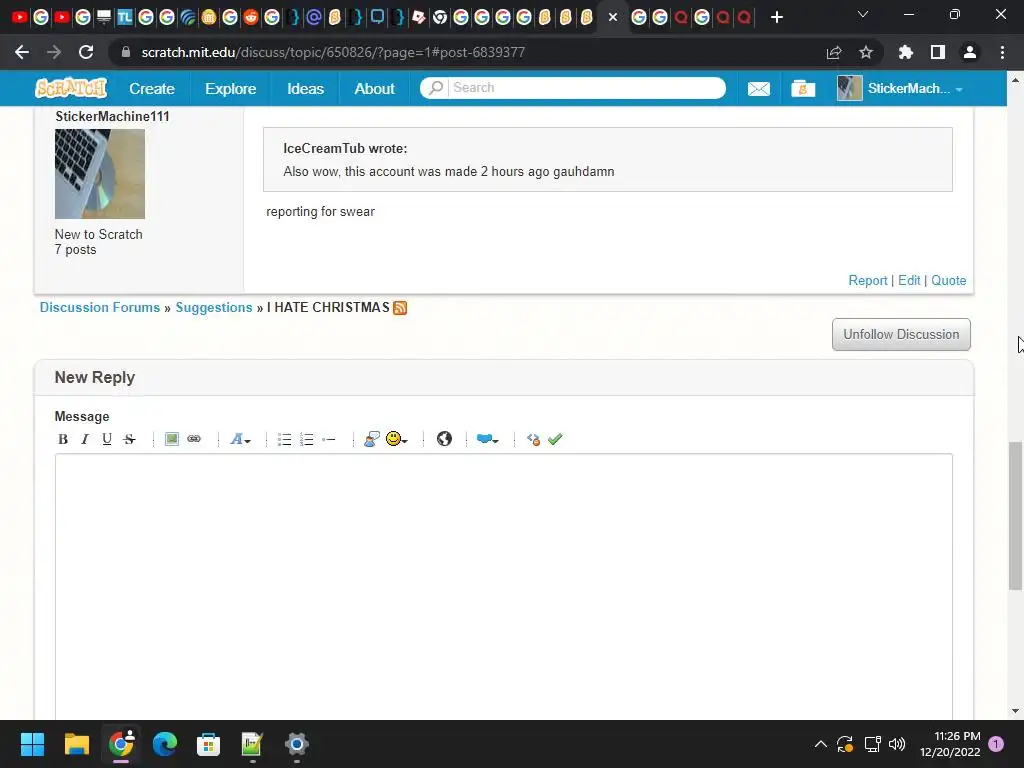Click Unfollow Discussion button
Screen dimensions: 1024x768
click(x=901, y=334)
